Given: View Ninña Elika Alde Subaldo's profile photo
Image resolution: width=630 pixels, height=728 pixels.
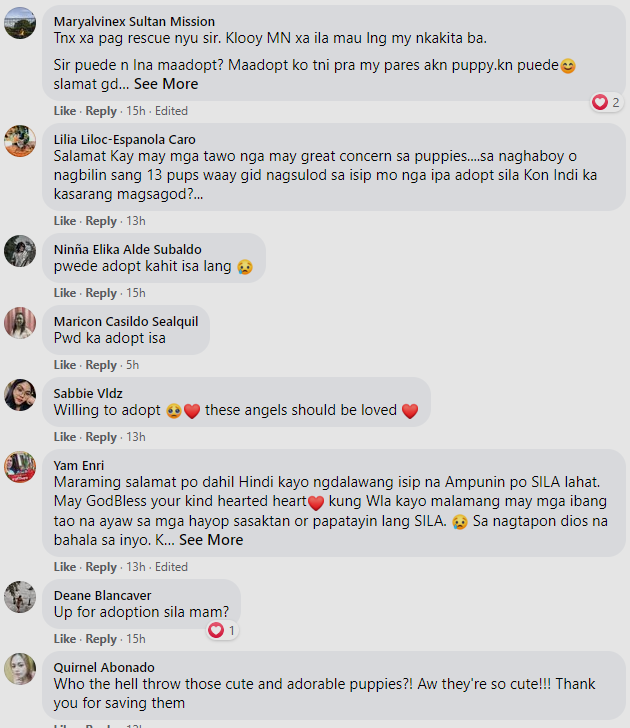Looking at the screenshot, I should point(20,251).
